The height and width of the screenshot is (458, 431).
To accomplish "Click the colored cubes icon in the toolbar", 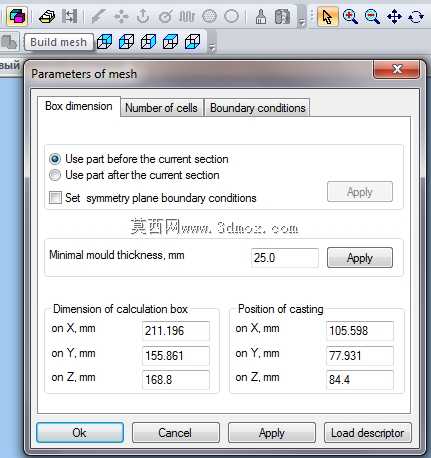I will click(x=17, y=16).
